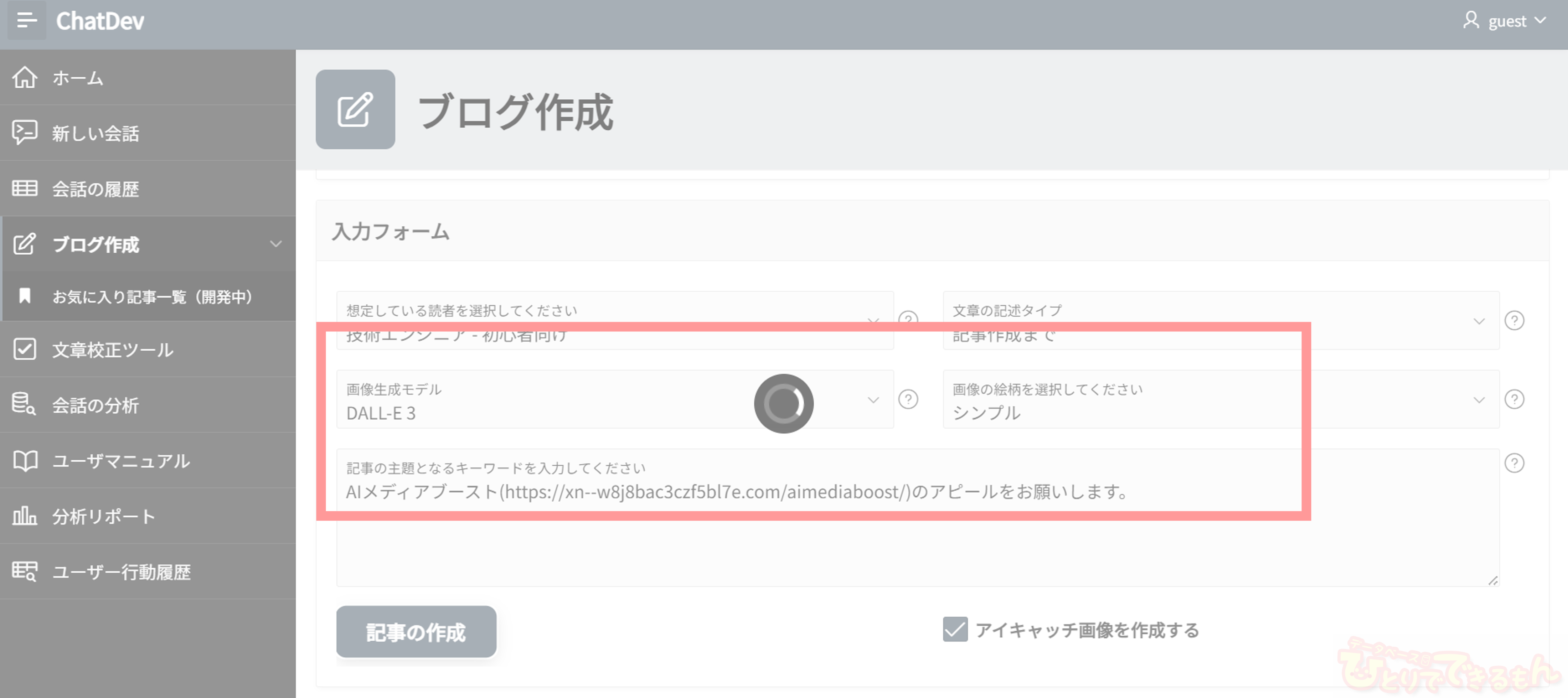
Task: Click the home icon in sidebar
Action: (25, 78)
